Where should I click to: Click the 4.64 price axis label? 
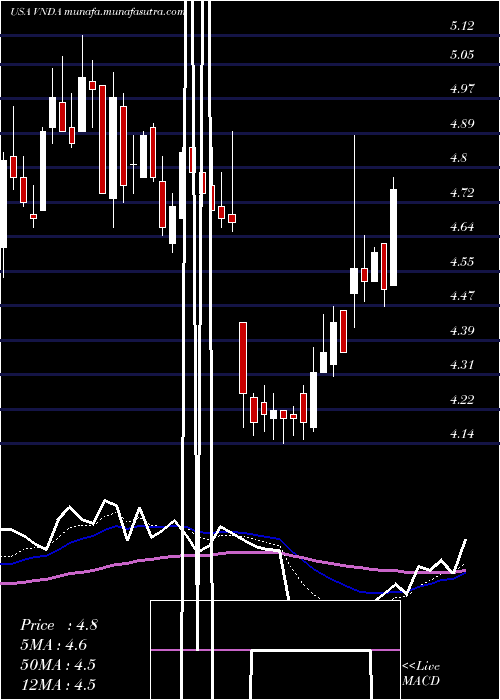[462, 227]
